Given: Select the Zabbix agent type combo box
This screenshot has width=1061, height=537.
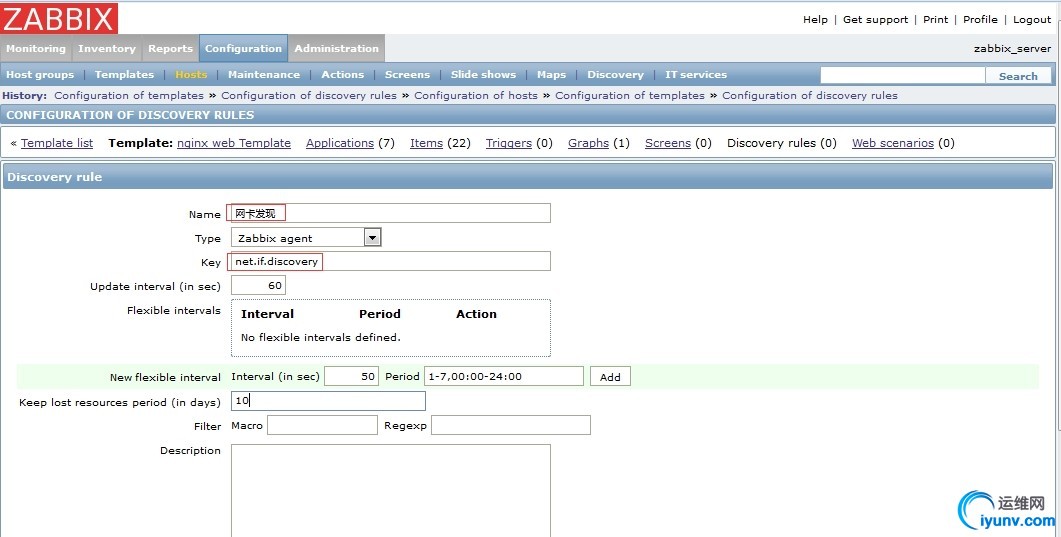Looking at the screenshot, I should tap(306, 237).
